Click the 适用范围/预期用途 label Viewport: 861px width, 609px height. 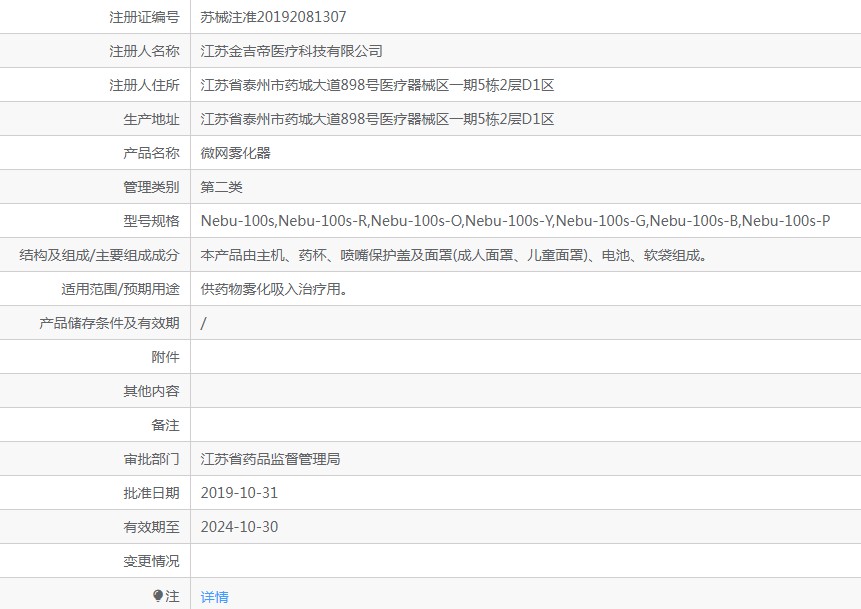121,289
